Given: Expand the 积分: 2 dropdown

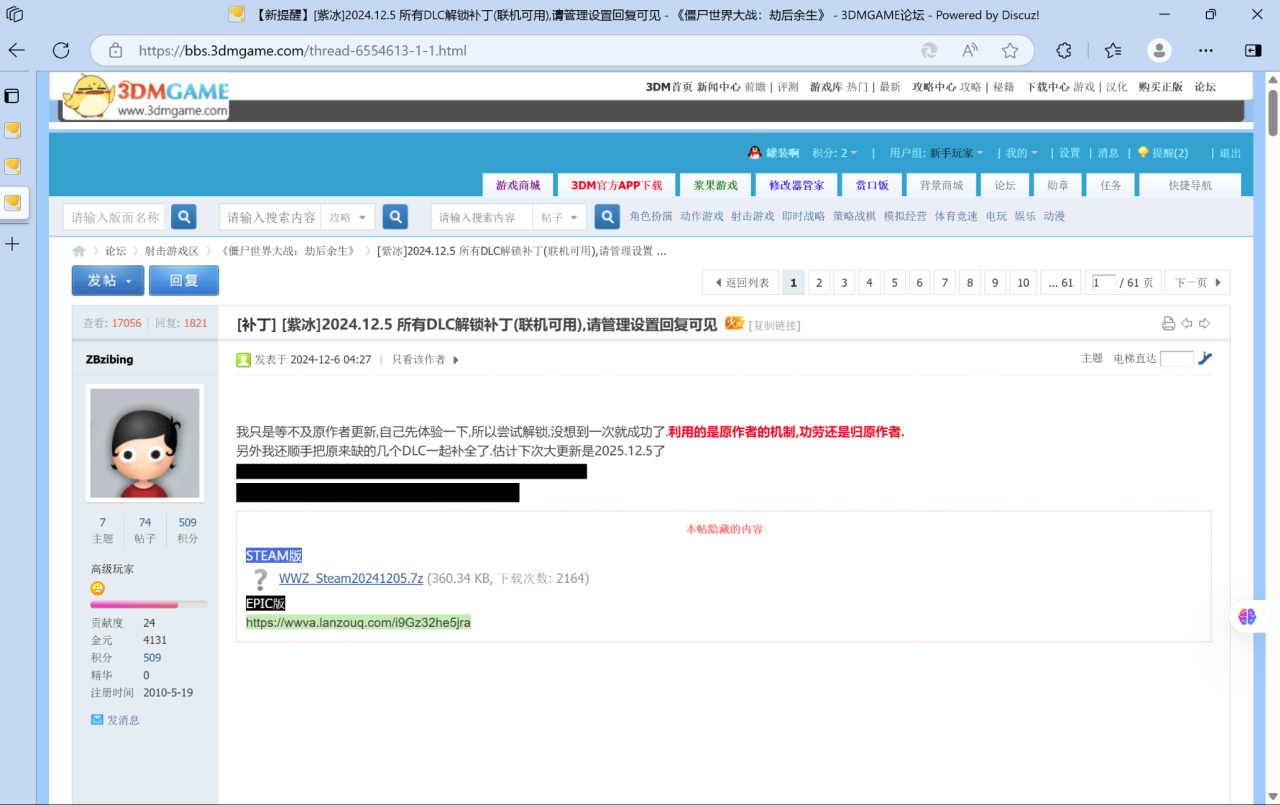Looking at the screenshot, I should pyautogui.click(x=835, y=153).
